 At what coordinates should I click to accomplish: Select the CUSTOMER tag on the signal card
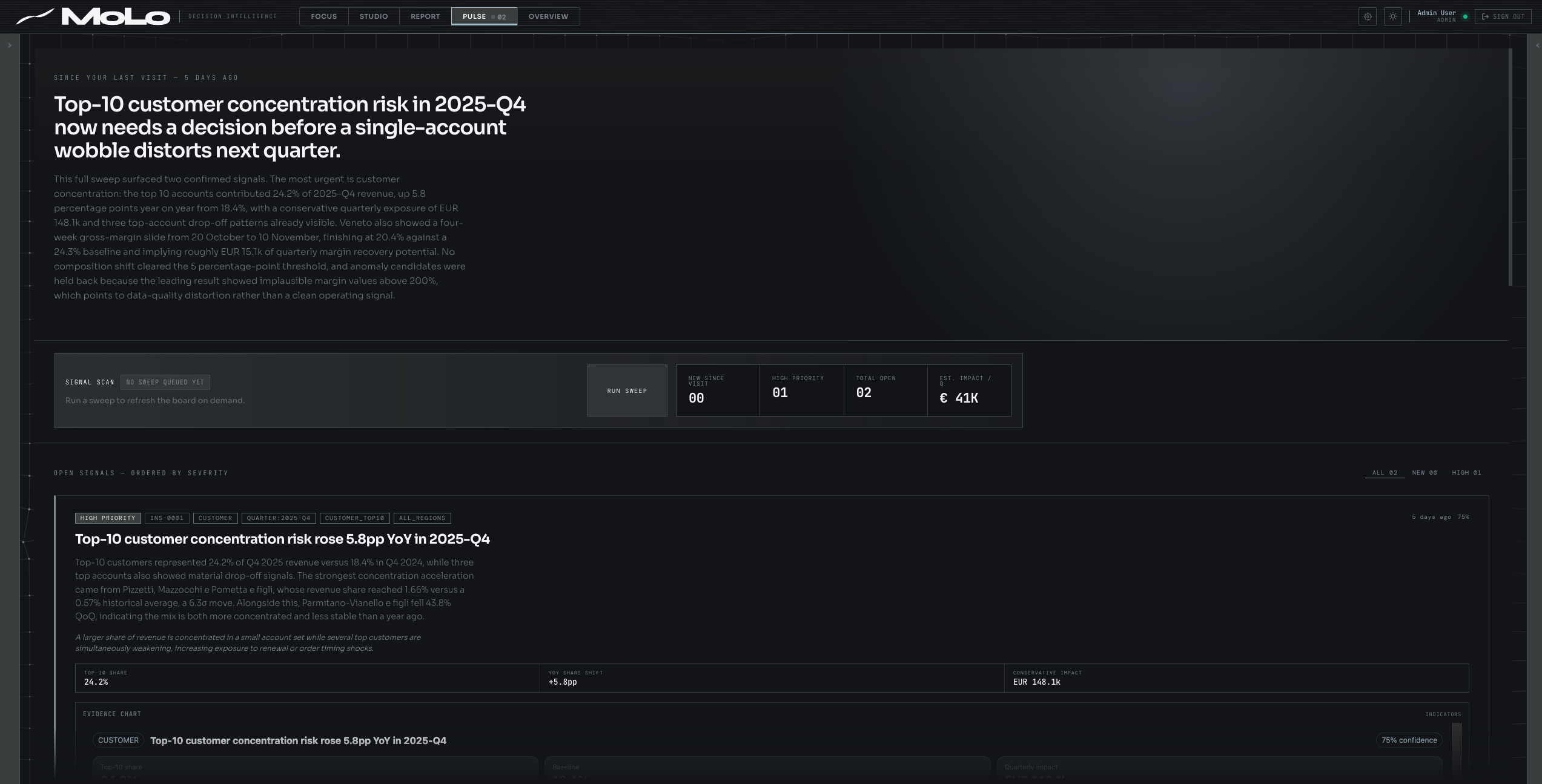point(215,518)
